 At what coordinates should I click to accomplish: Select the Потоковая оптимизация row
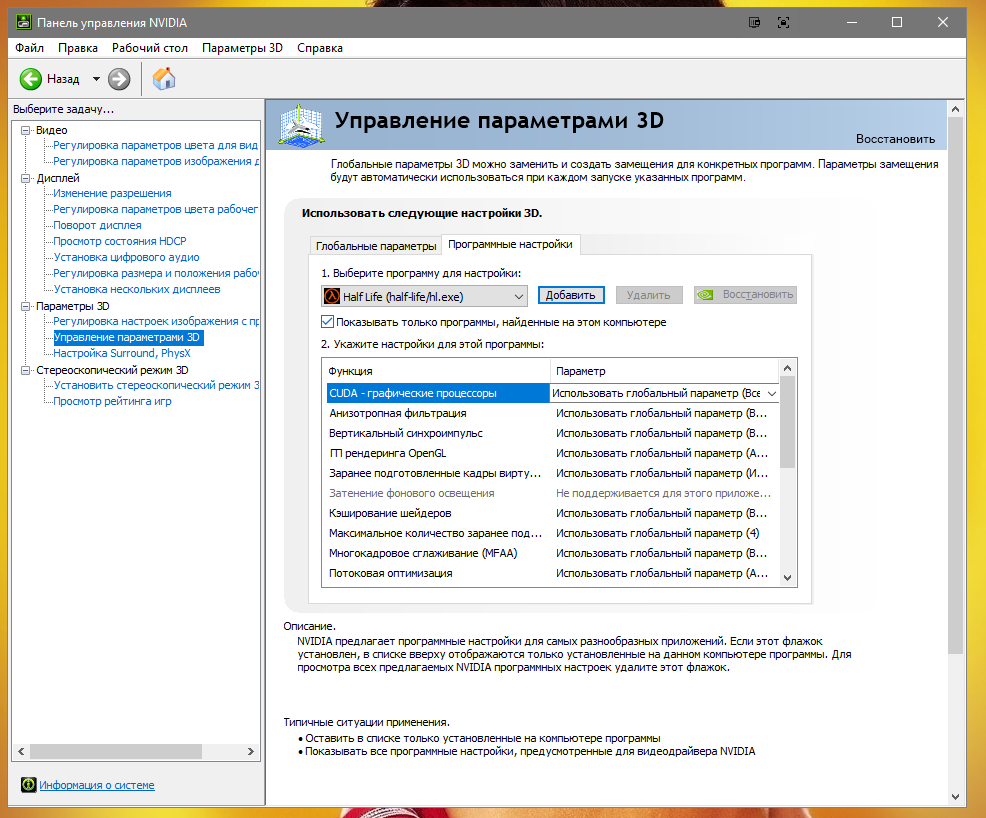551,573
